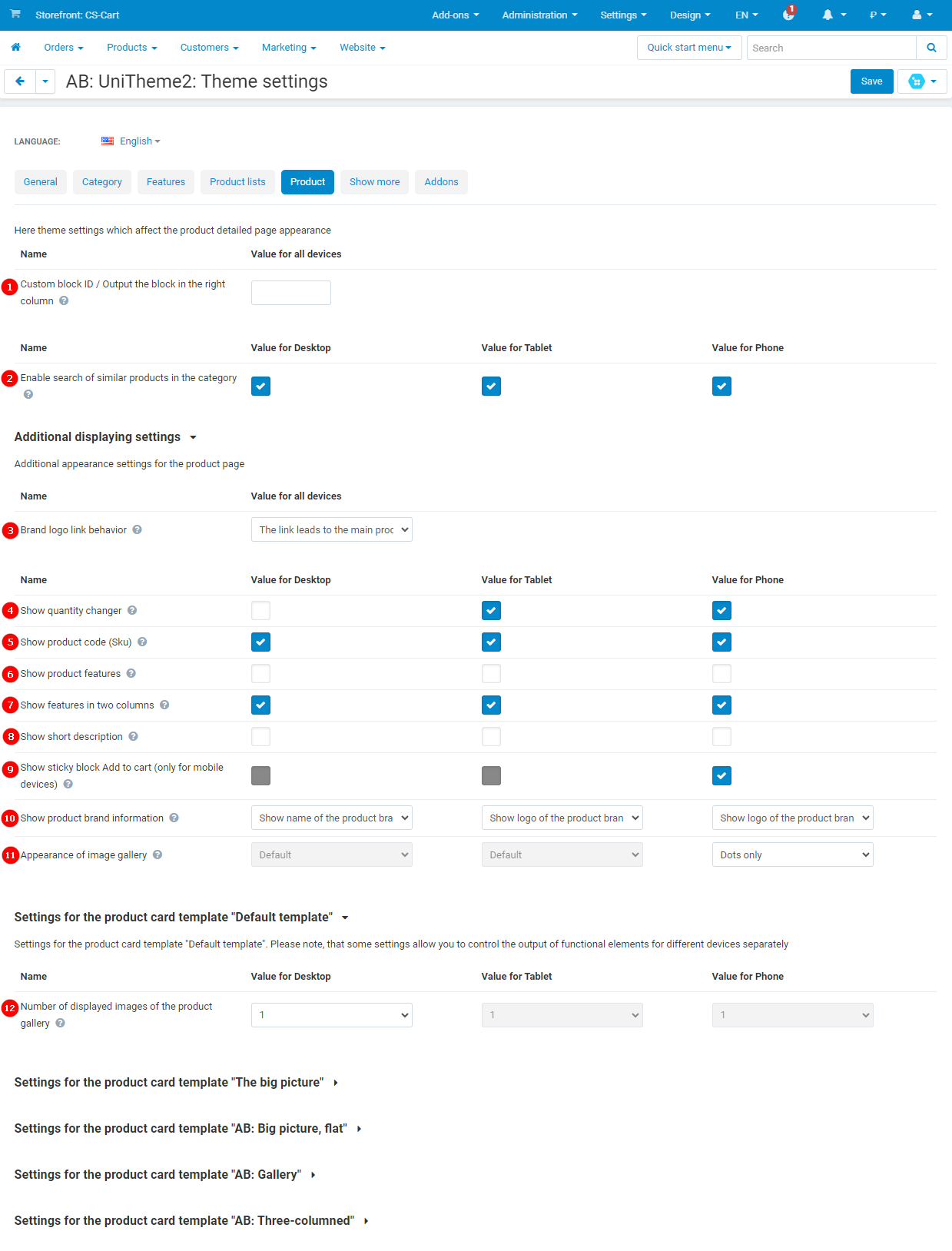The height and width of the screenshot is (1251, 952).
Task: Click the shopping cart storefront icon
Action: tap(15, 15)
